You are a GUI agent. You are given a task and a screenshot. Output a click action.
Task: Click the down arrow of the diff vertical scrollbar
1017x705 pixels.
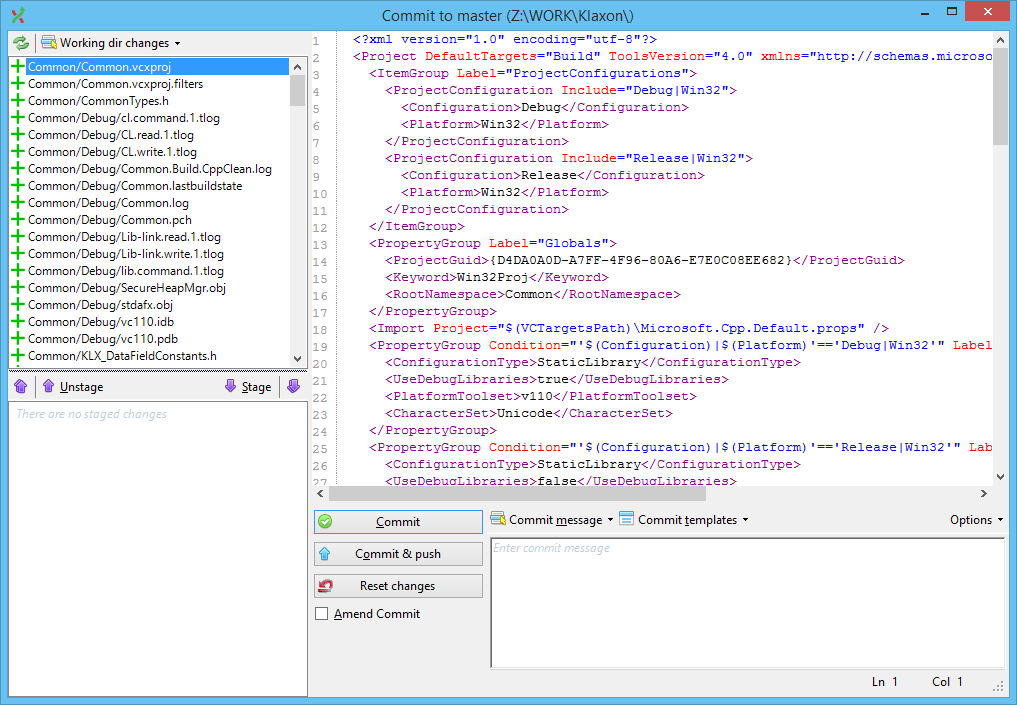point(1000,477)
